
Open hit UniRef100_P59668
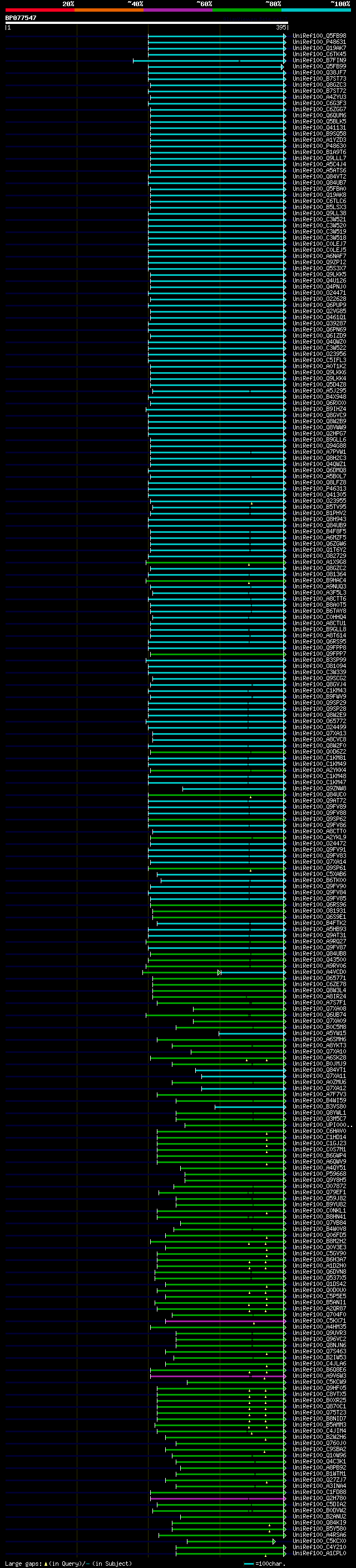[319, 1174]
